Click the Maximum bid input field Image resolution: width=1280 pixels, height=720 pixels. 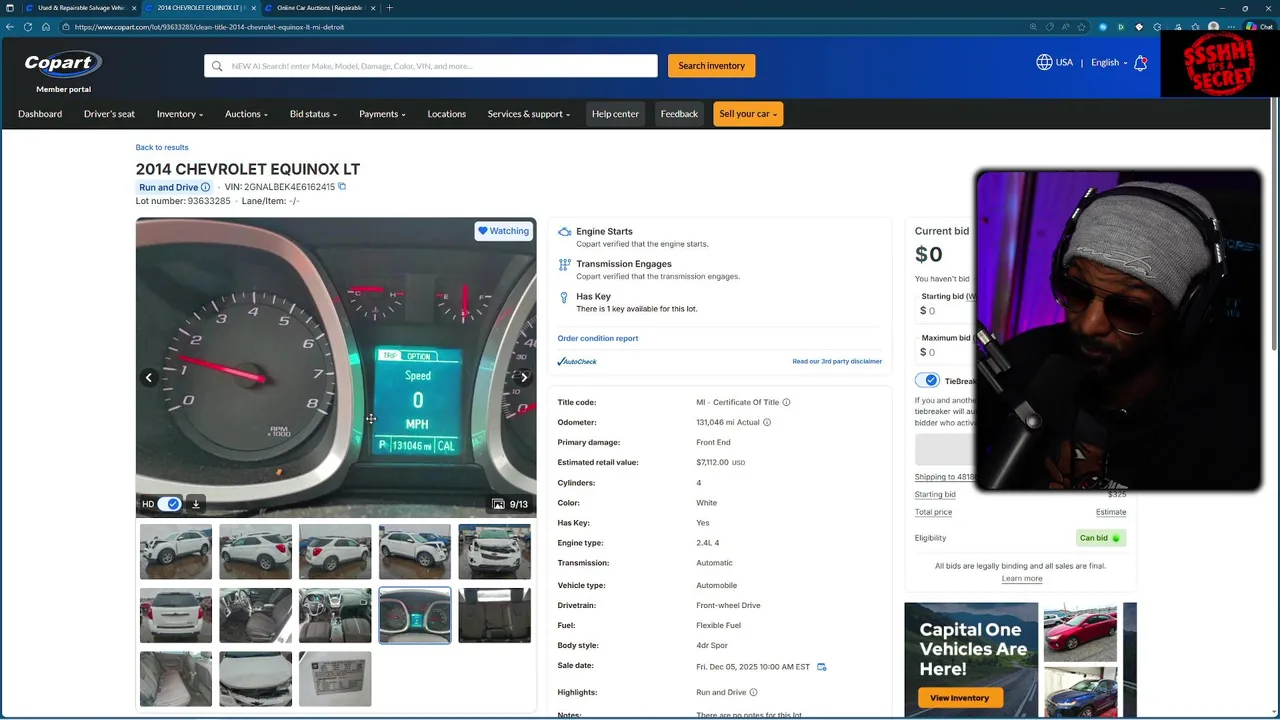pyautogui.click(x=945, y=352)
